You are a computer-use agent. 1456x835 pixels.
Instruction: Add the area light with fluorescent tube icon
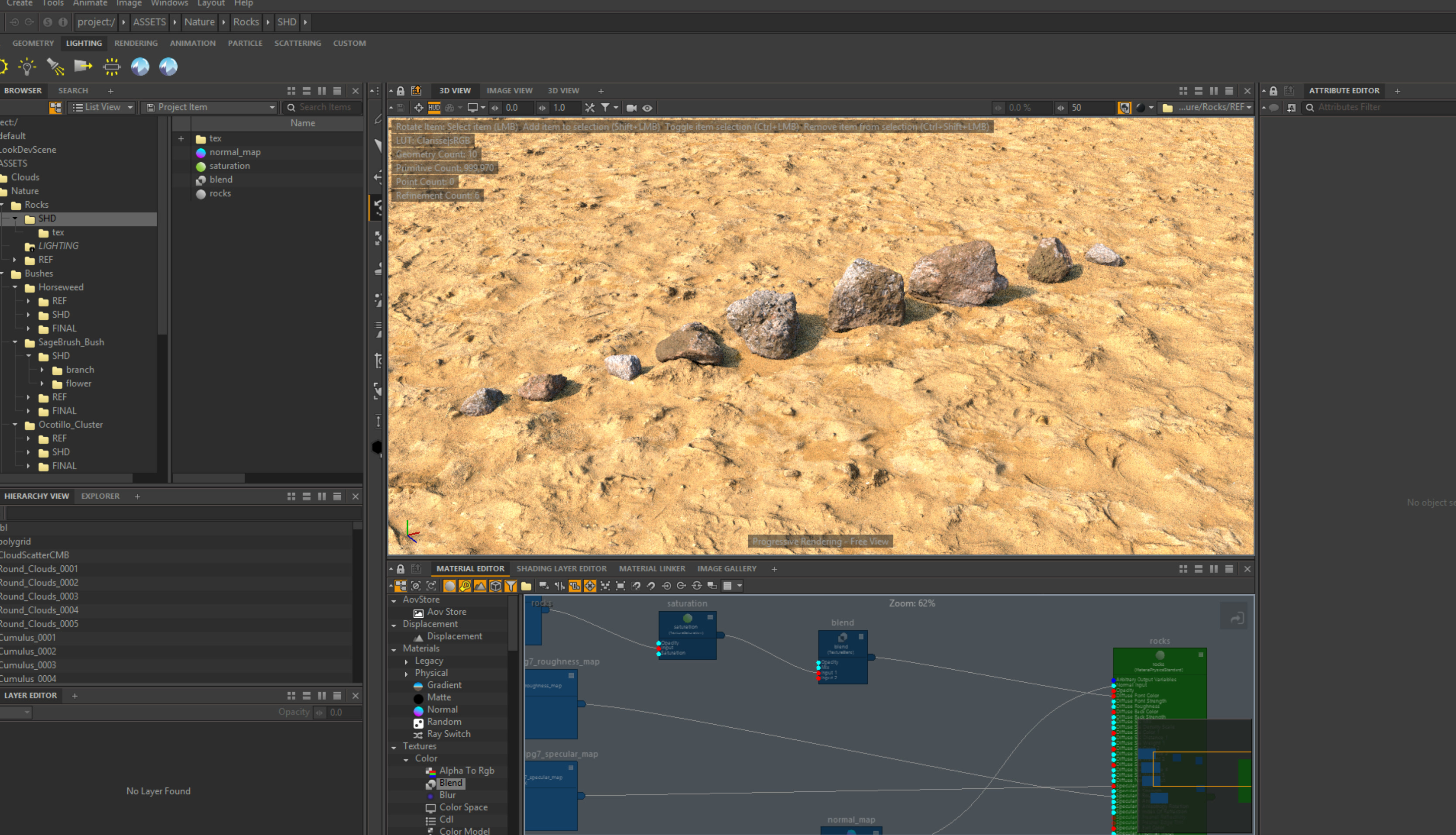(111, 66)
